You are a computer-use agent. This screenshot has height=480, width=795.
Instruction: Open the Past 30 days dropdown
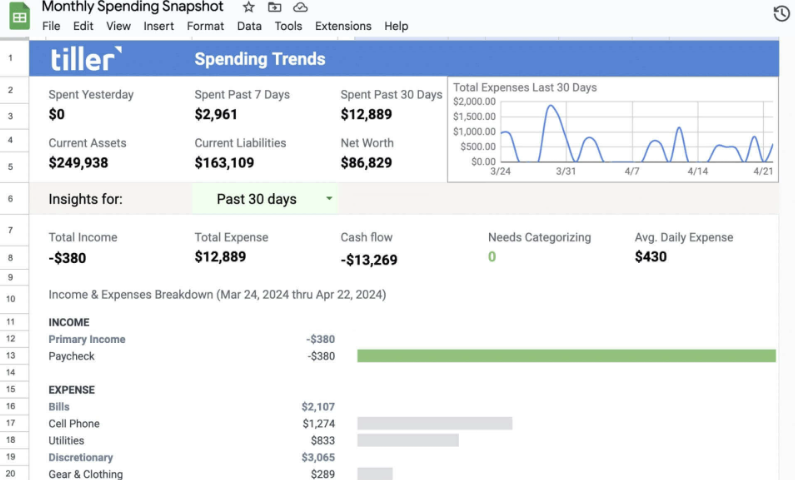[x=265, y=199]
